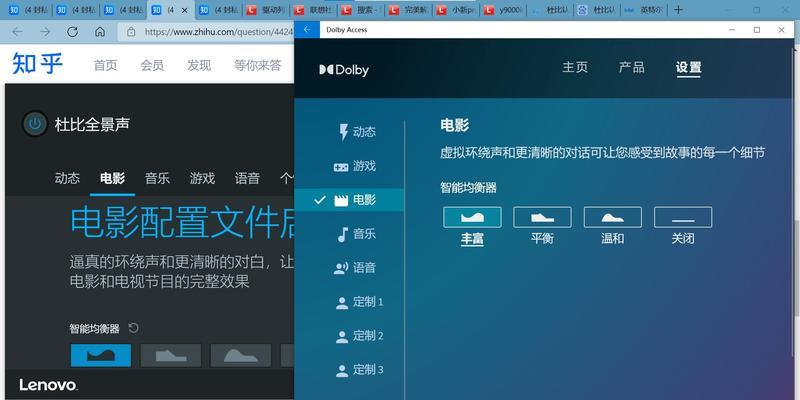The height and width of the screenshot is (400, 800).
Task: Switch to 语音 tab in Lenovo Dolby panel
Action: (247, 178)
